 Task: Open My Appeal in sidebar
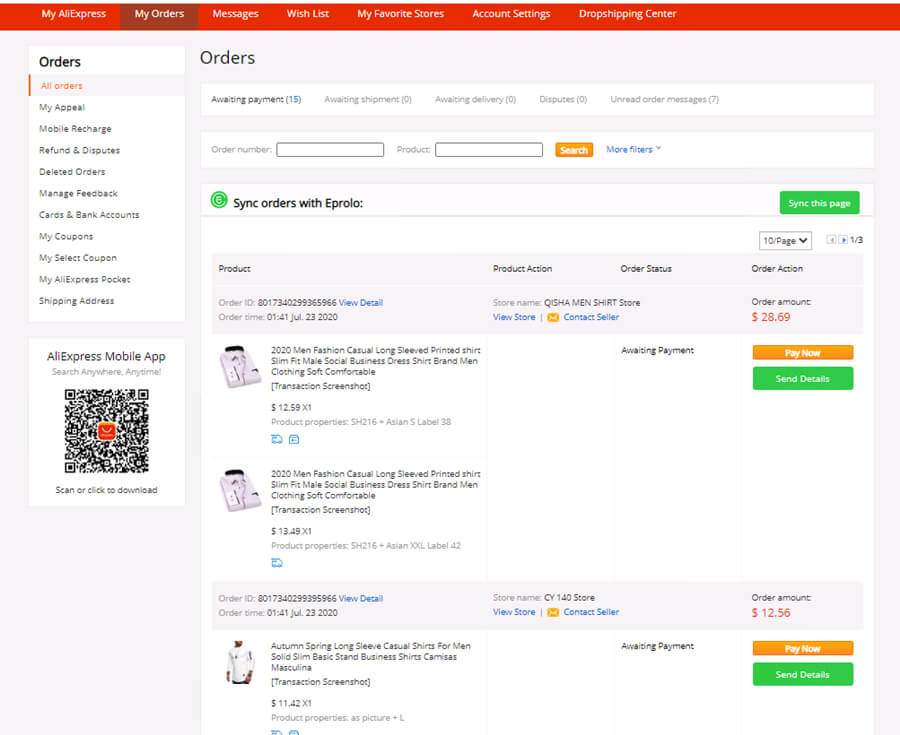click(x=62, y=107)
